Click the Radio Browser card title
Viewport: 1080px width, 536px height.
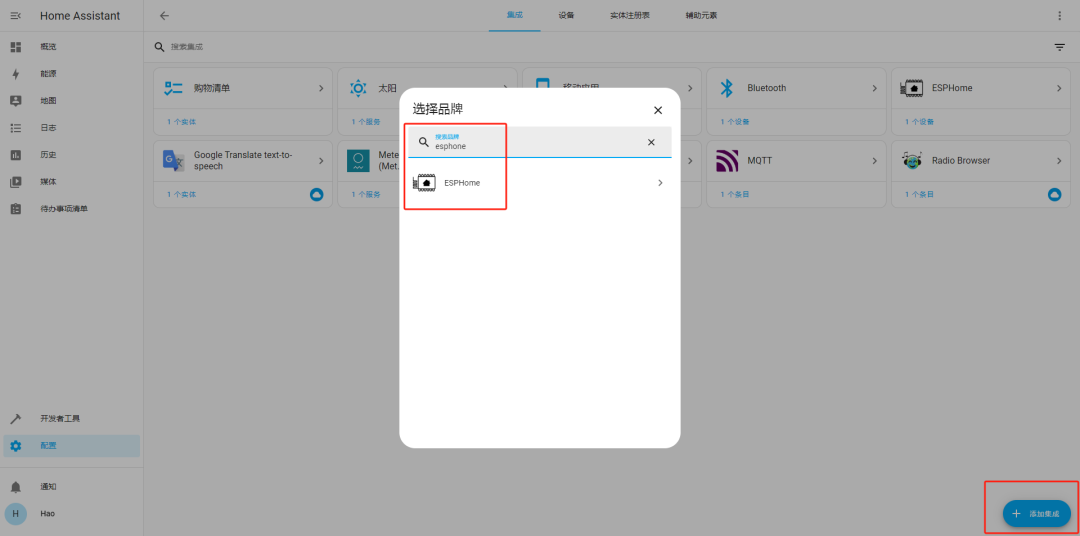click(961, 161)
